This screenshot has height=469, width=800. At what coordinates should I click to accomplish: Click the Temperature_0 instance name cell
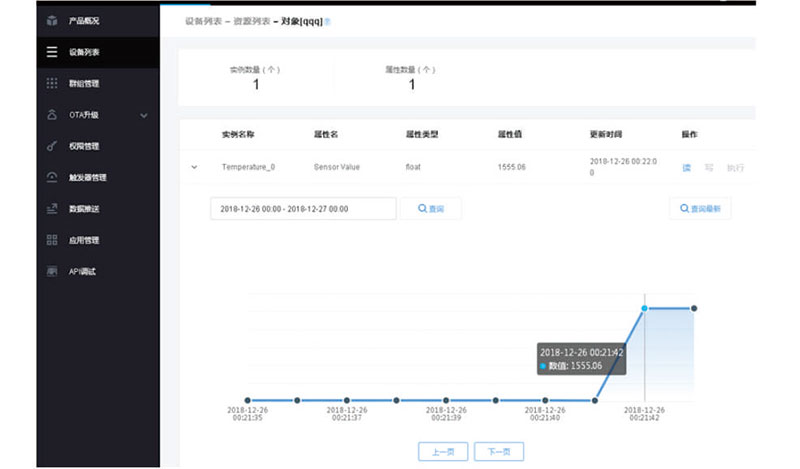pos(248,167)
